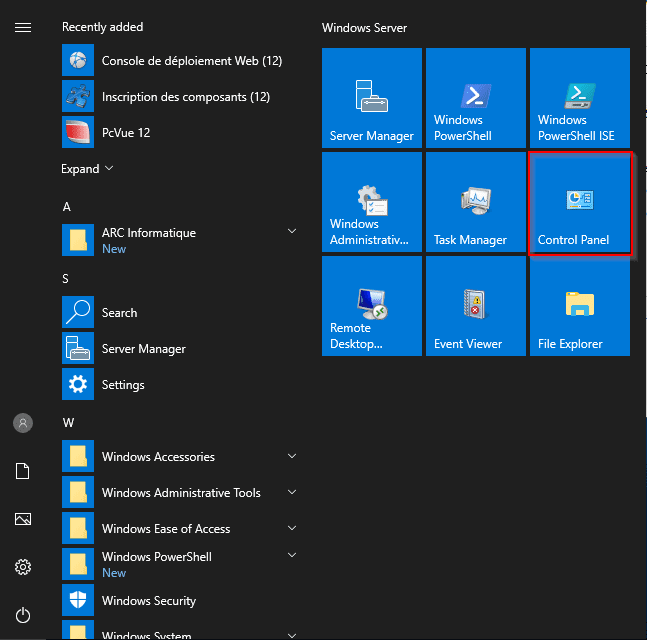Screen dimensions: 647x640
Task: Open Remote Desktop tile
Action: [x=372, y=306]
